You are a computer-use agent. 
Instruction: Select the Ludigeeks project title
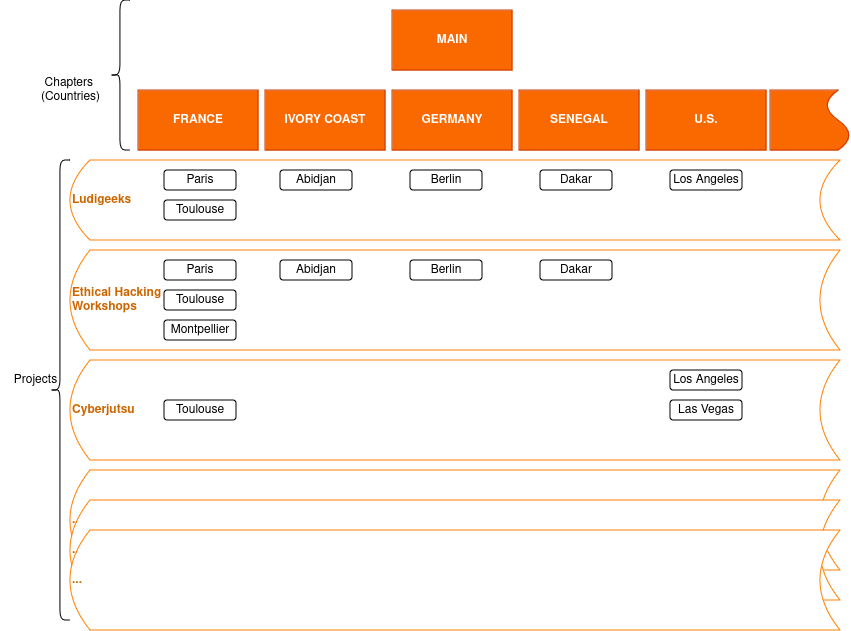pos(101,199)
